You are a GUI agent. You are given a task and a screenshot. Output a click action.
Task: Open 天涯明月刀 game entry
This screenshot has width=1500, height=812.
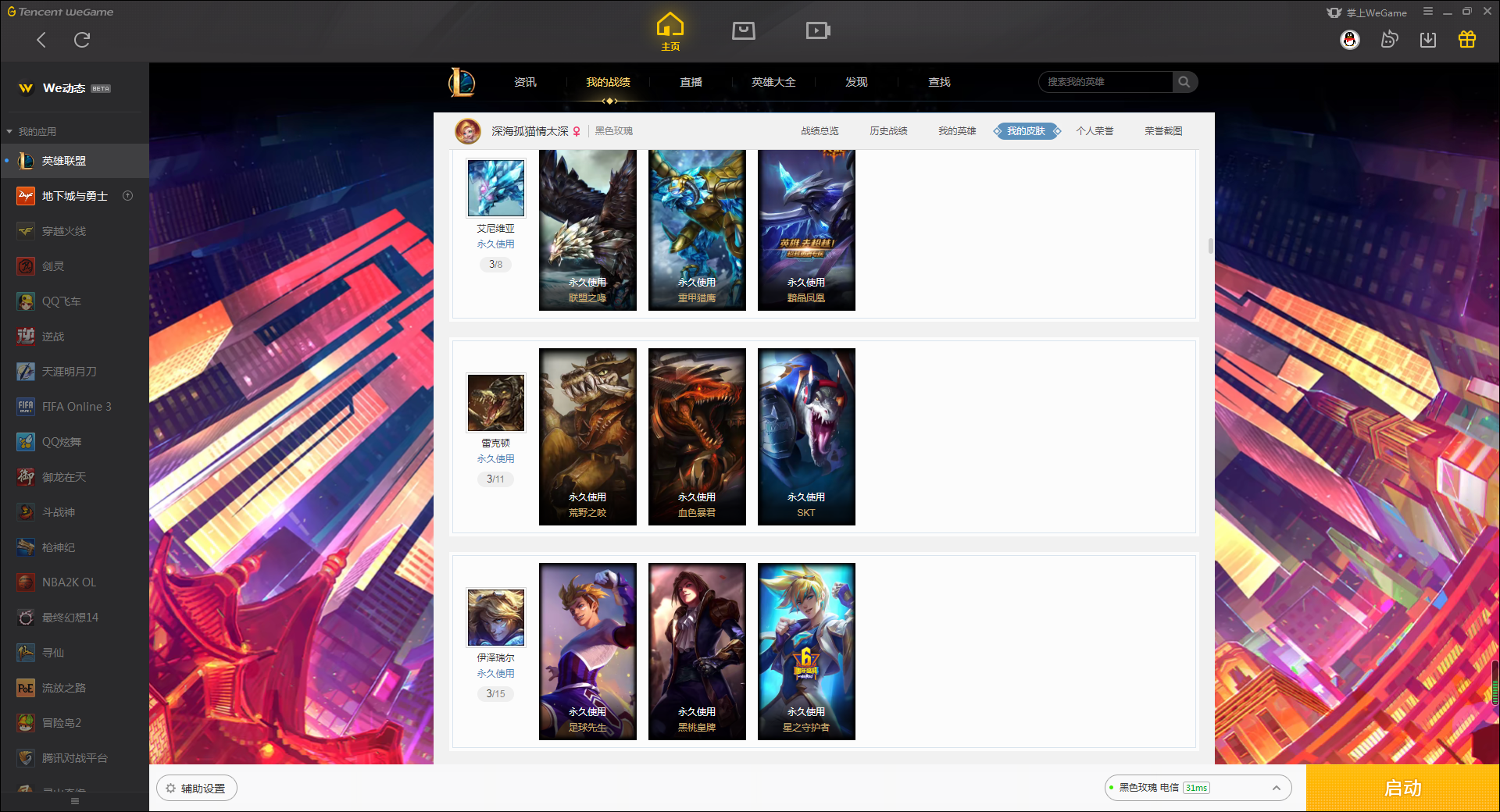click(74, 372)
